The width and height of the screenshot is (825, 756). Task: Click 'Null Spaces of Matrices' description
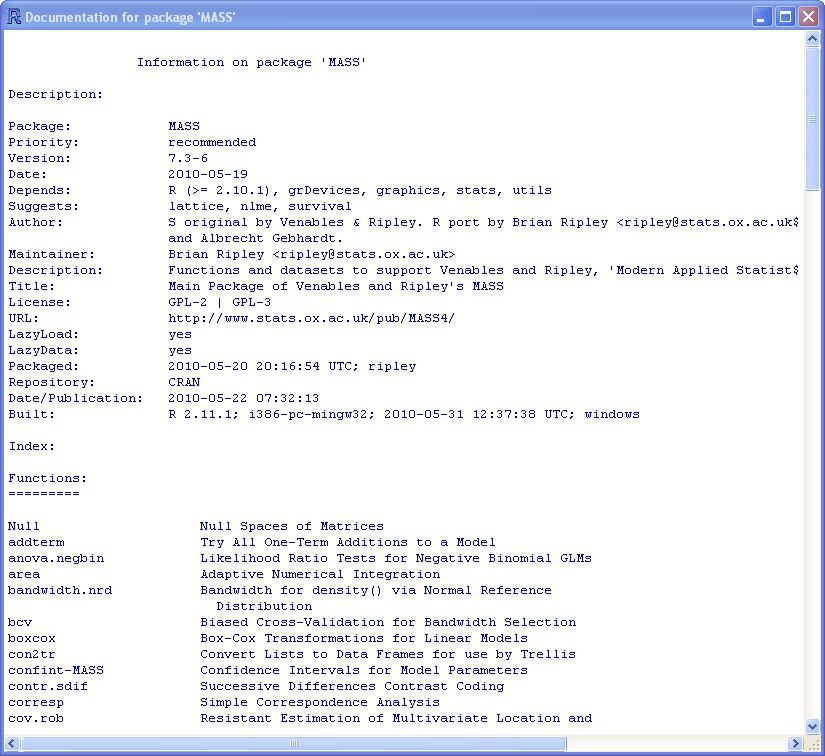(292, 526)
